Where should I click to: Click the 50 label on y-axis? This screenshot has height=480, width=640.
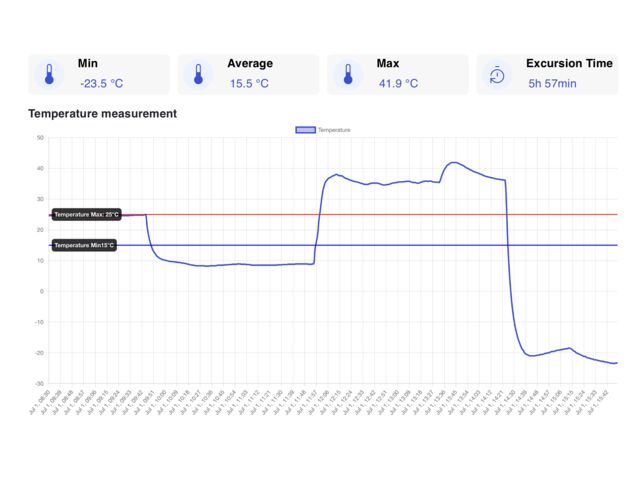click(40, 138)
